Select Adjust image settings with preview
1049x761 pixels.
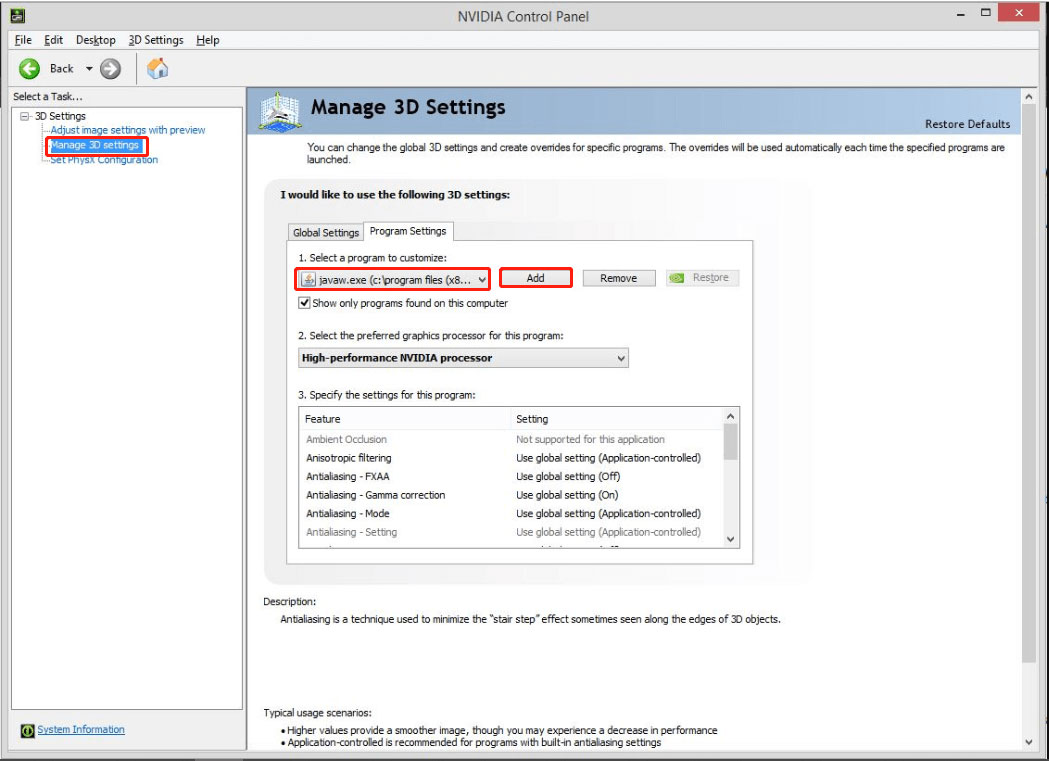(x=128, y=130)
